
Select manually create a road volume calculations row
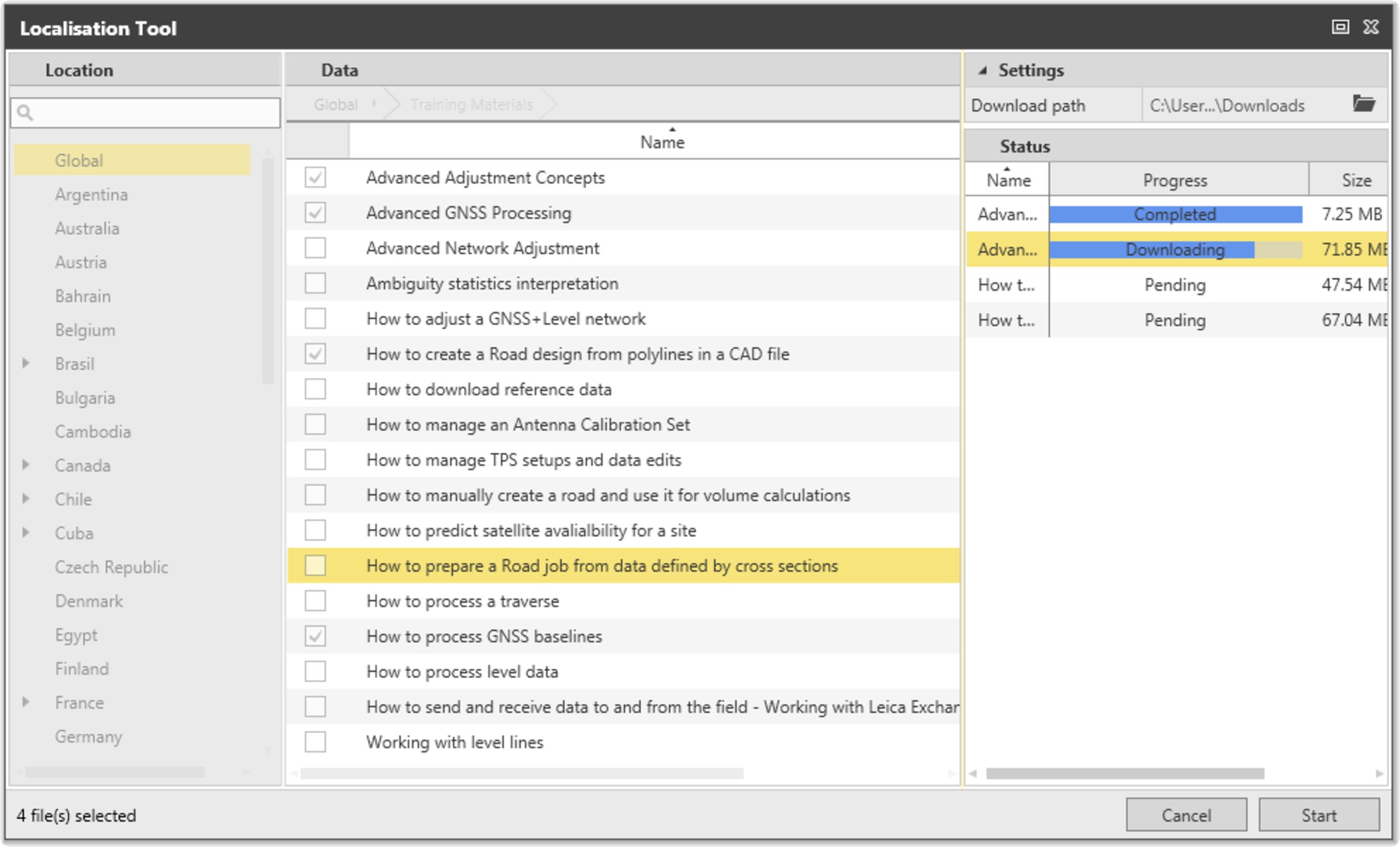coord(623,495)
